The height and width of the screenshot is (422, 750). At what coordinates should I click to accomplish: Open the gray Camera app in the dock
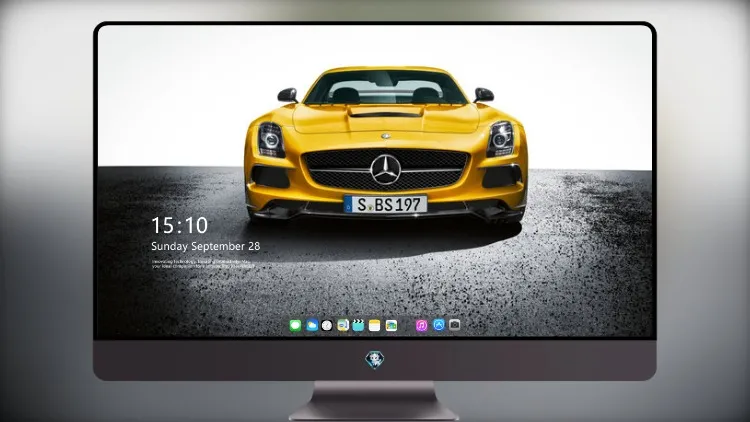pyautogui.click(x=454, y=325)
